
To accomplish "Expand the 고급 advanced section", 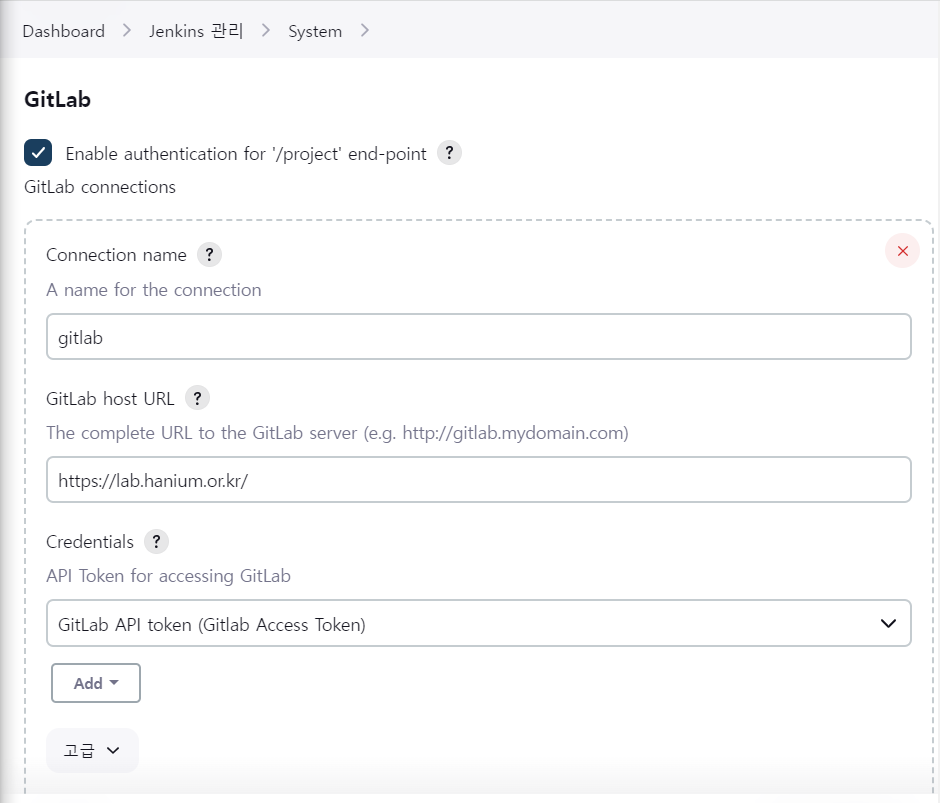I will pyautogui.click(x=92, y=750).
